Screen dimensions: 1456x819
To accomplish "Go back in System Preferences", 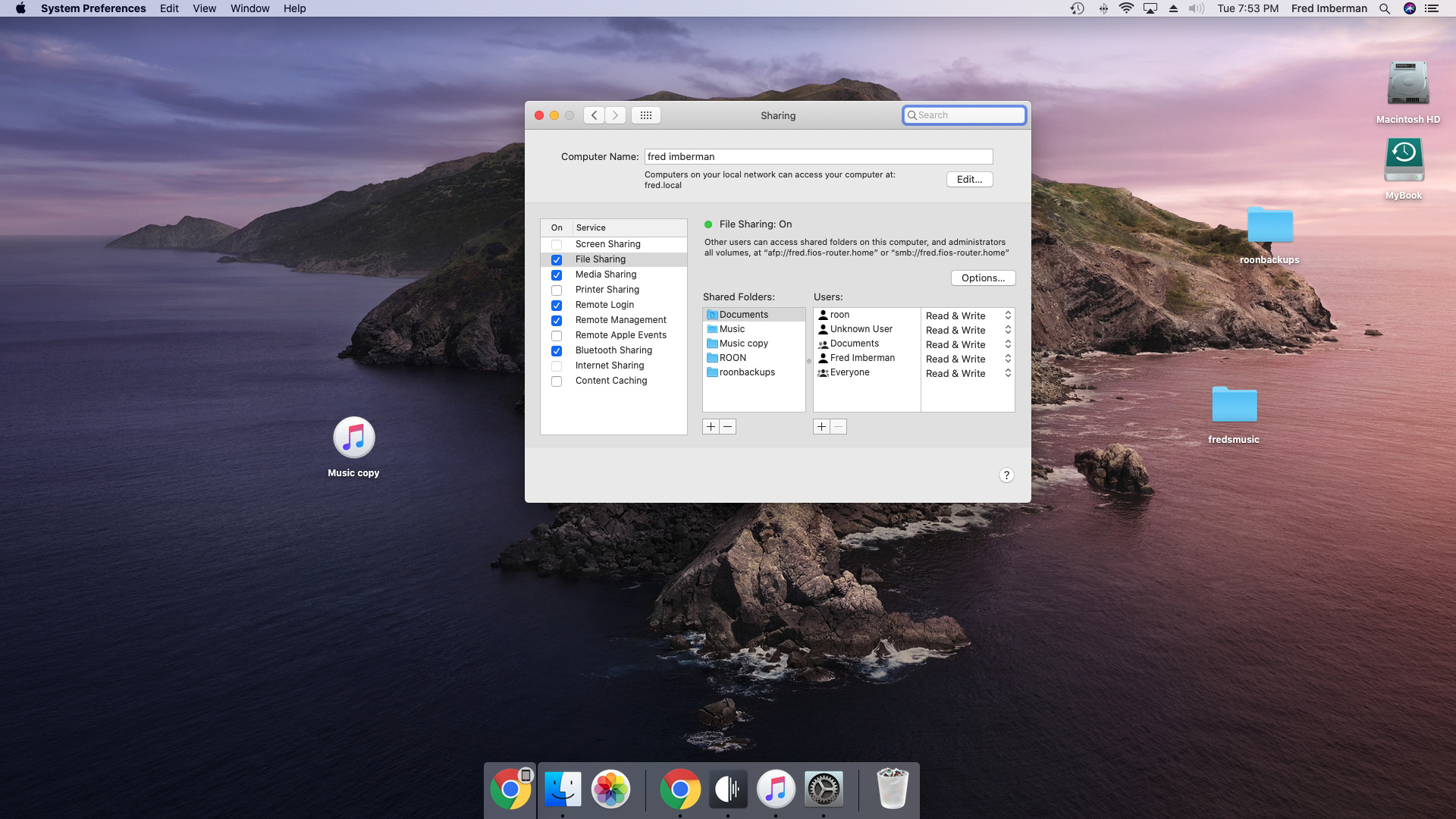I will [x=594, y=115].
